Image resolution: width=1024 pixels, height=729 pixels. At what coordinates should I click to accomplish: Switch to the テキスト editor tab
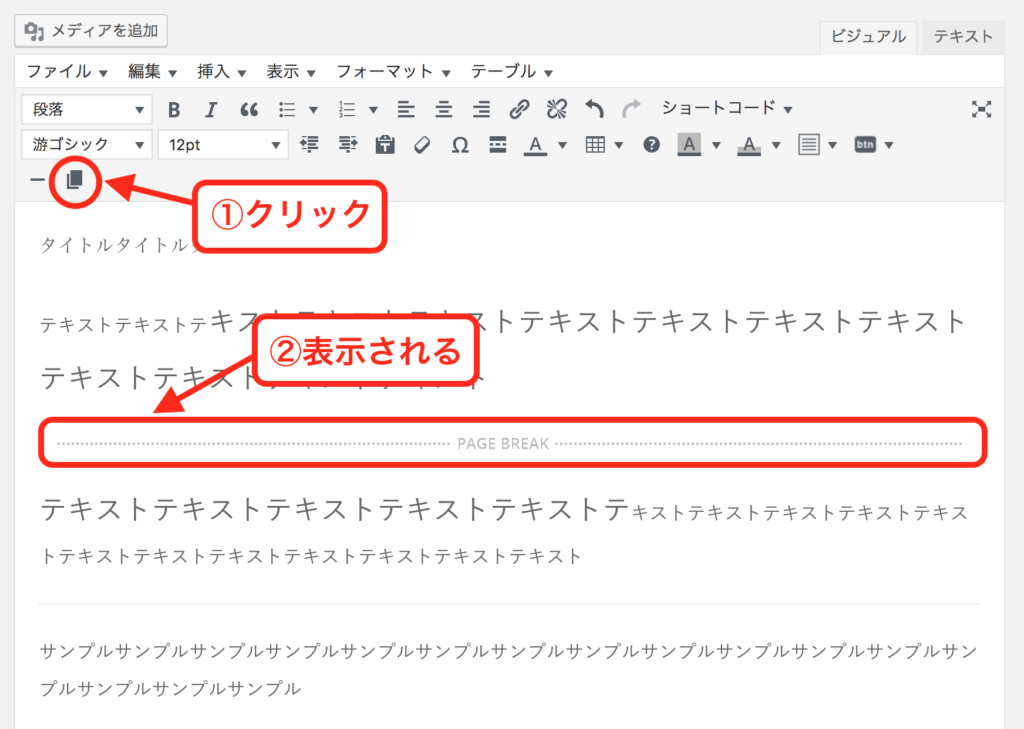963,37
